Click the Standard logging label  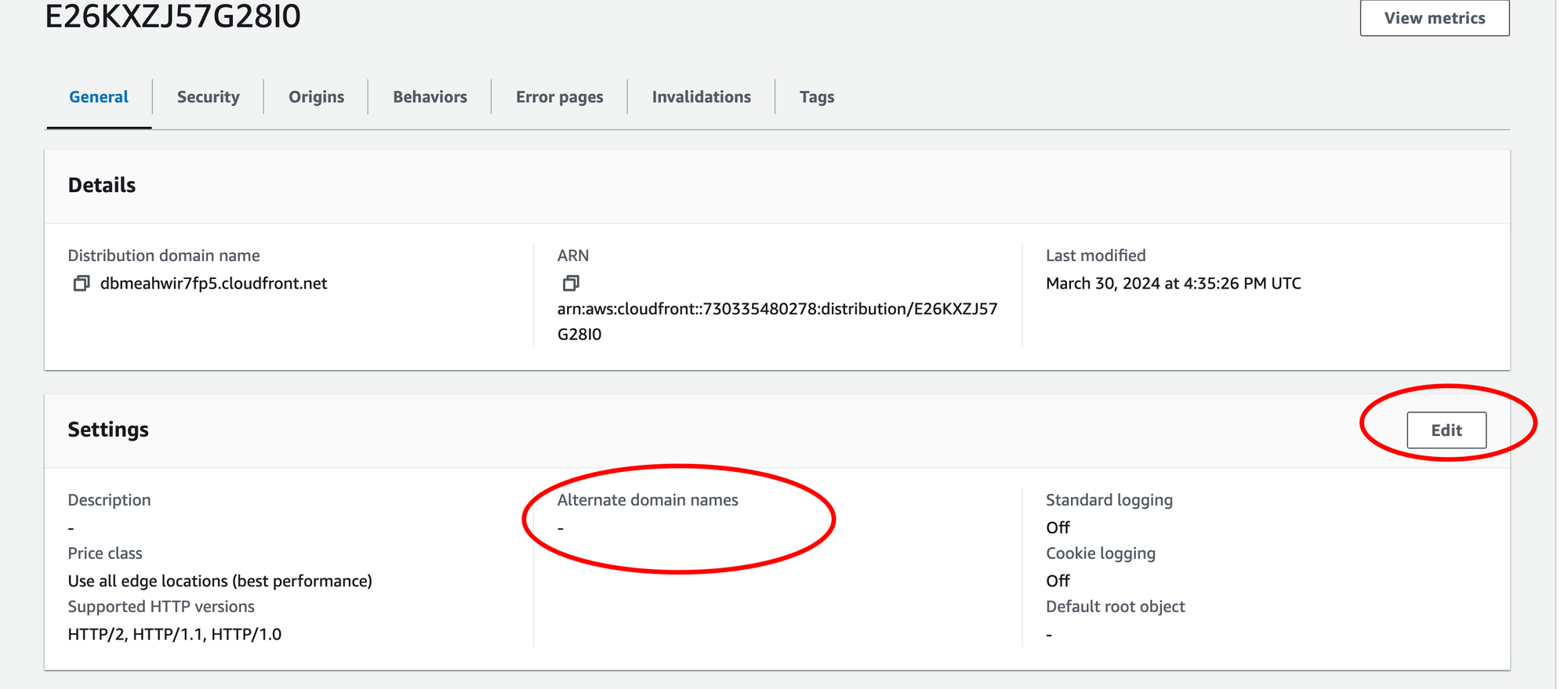coord(1109,500)
